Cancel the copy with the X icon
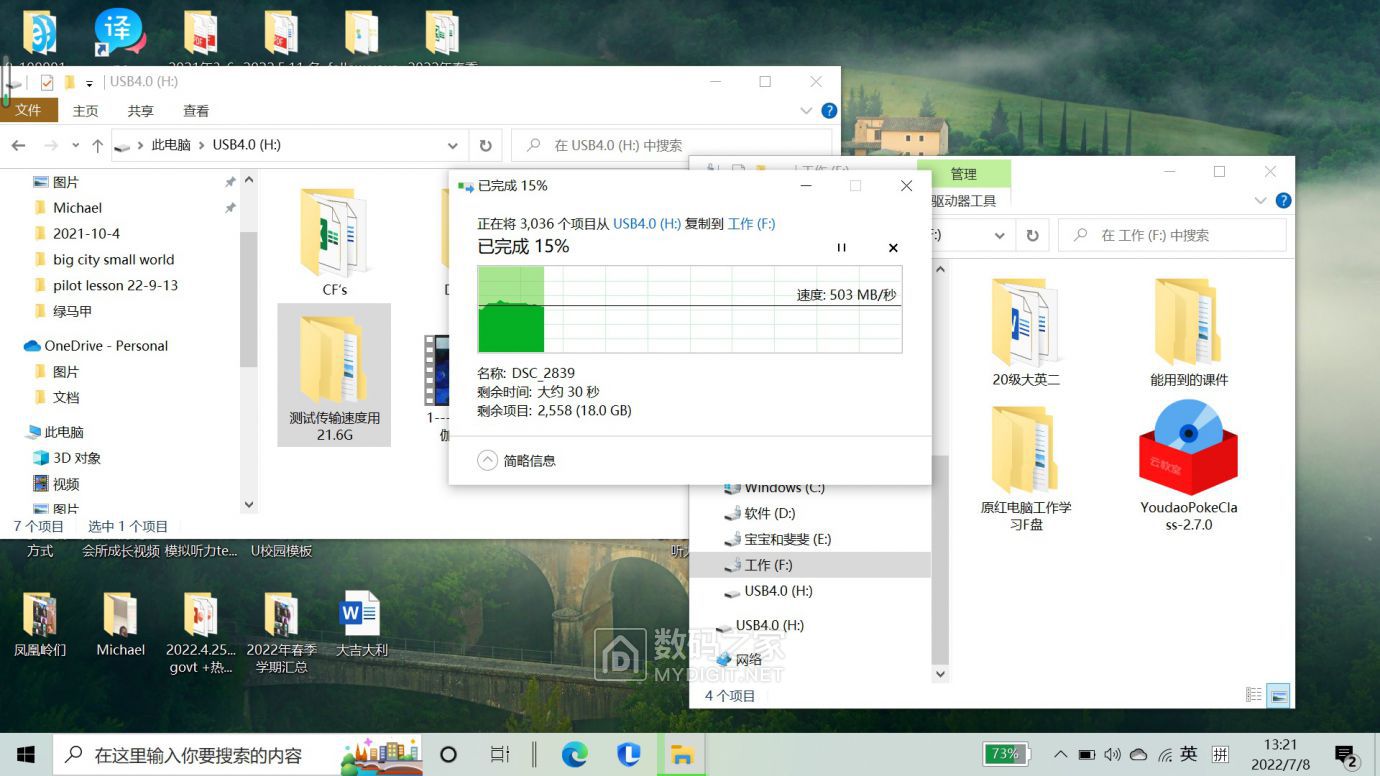The width and height of the screenshot is (1380, 776). pyautogui.click(x=893, y=248)
